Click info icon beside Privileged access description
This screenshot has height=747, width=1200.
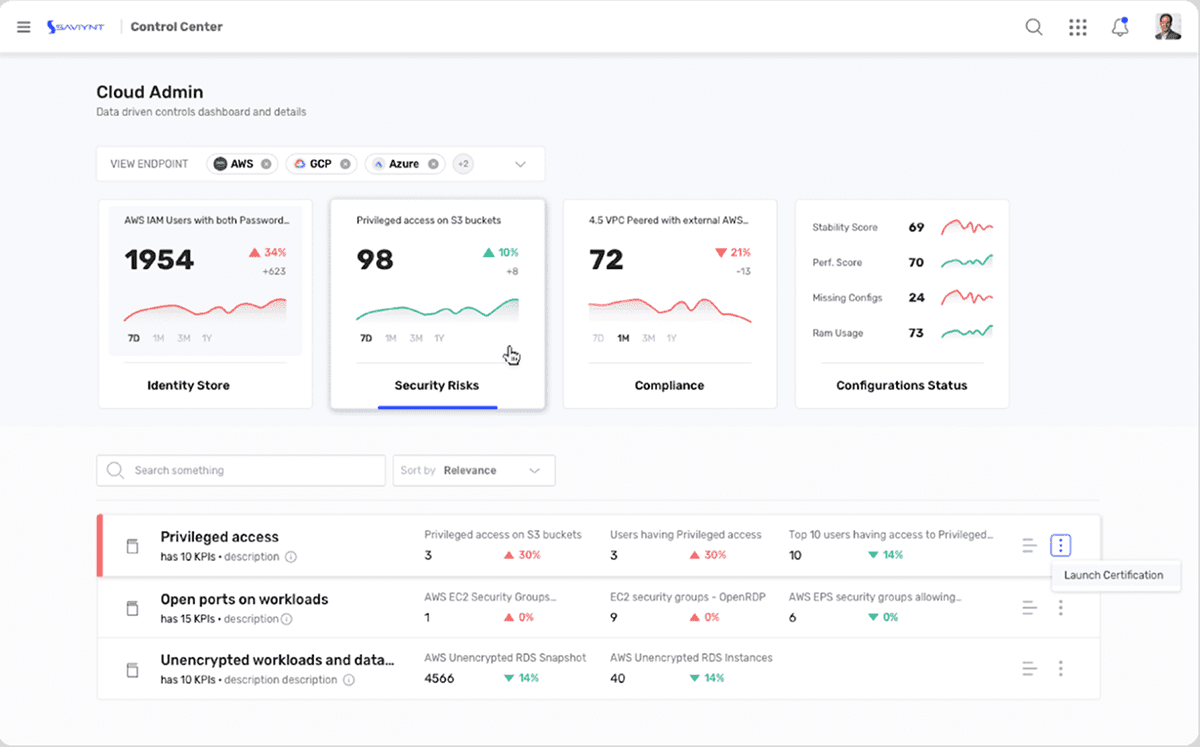pyautogui.click(x=290, y=557)
